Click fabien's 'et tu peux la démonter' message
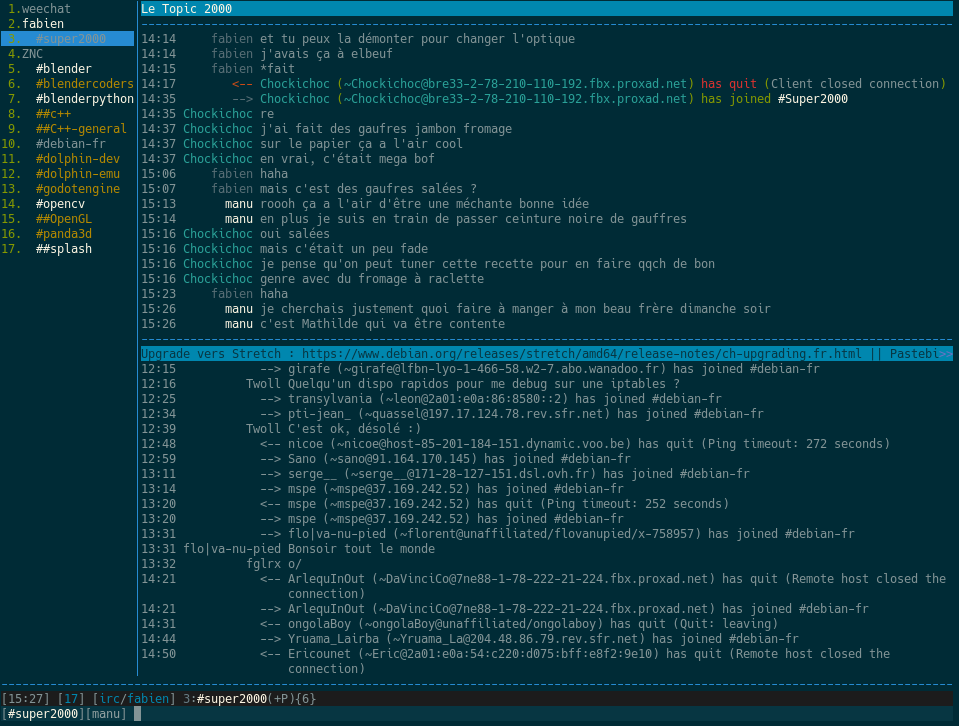This screenshot has height=726, width=959. (x=417, y=39)
